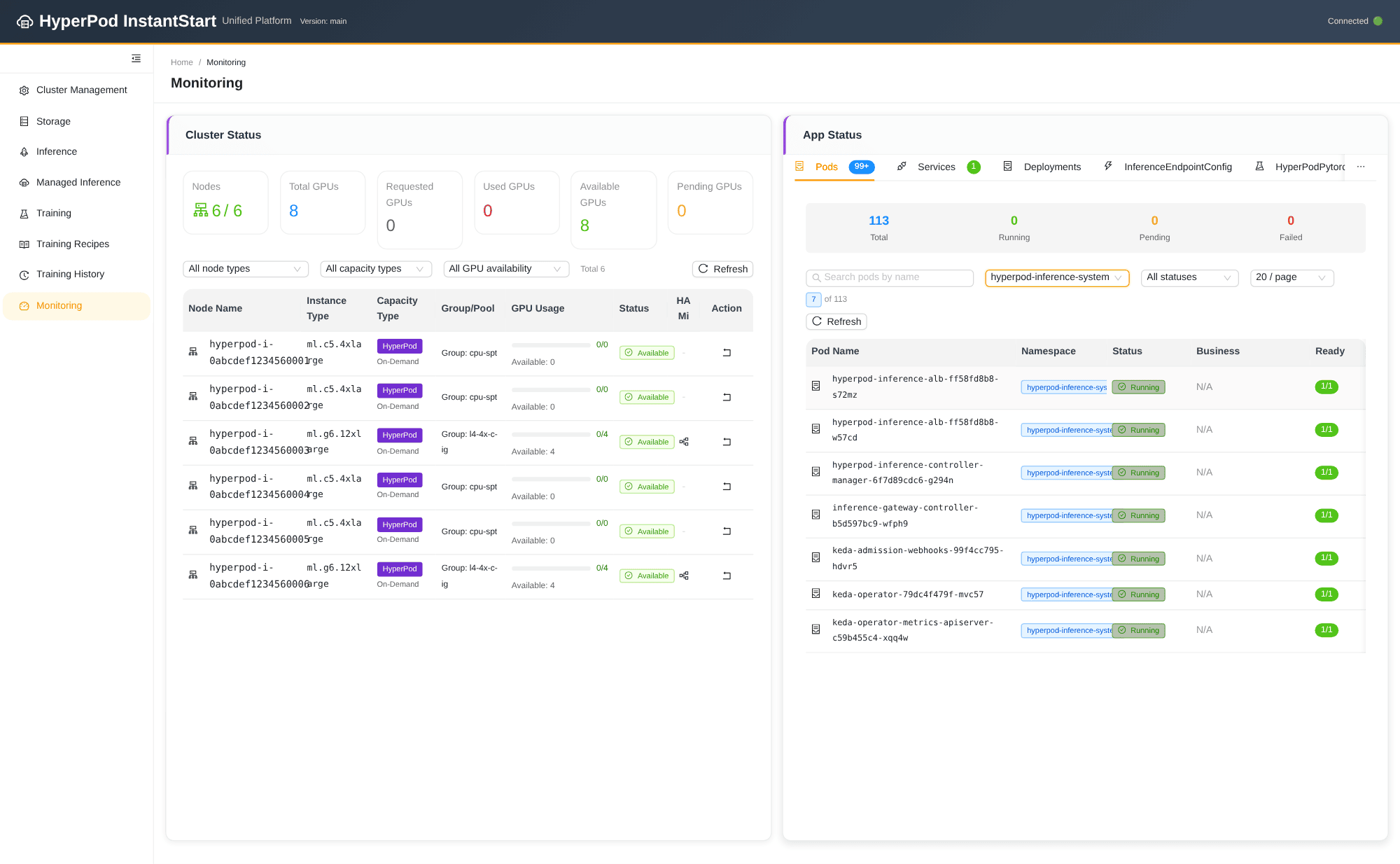Click action icon for node 0abcdef1234560001

pos(727,353)
